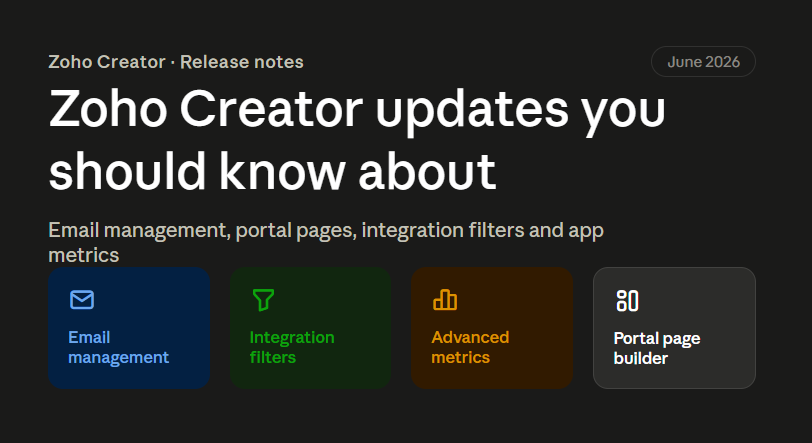Click the June 2026 date pill
812x443 pixels.
pyautogui.click(x=703, y=62)
